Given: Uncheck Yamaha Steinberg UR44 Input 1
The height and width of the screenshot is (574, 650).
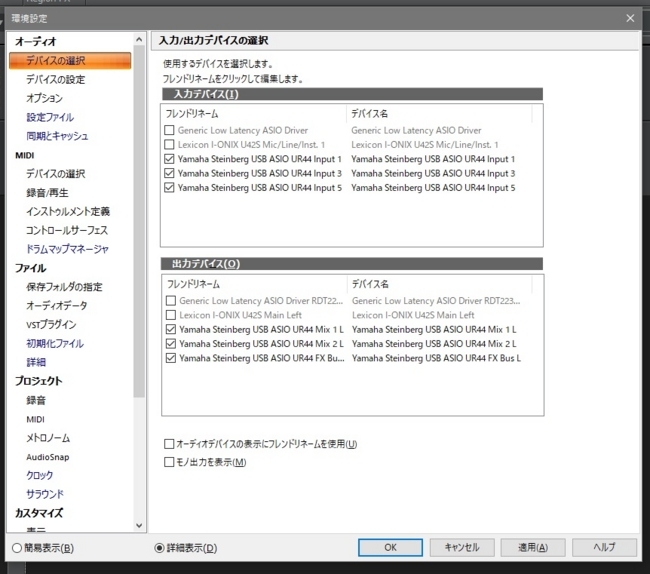Looking at the screenshot, I should (x=169, y=159).
